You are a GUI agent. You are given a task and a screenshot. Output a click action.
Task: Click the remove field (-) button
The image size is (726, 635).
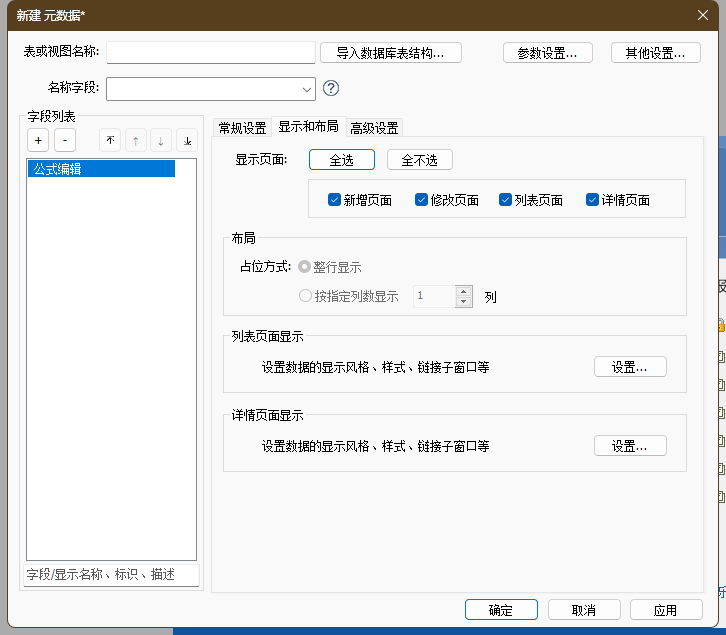(x=64, y=141)
